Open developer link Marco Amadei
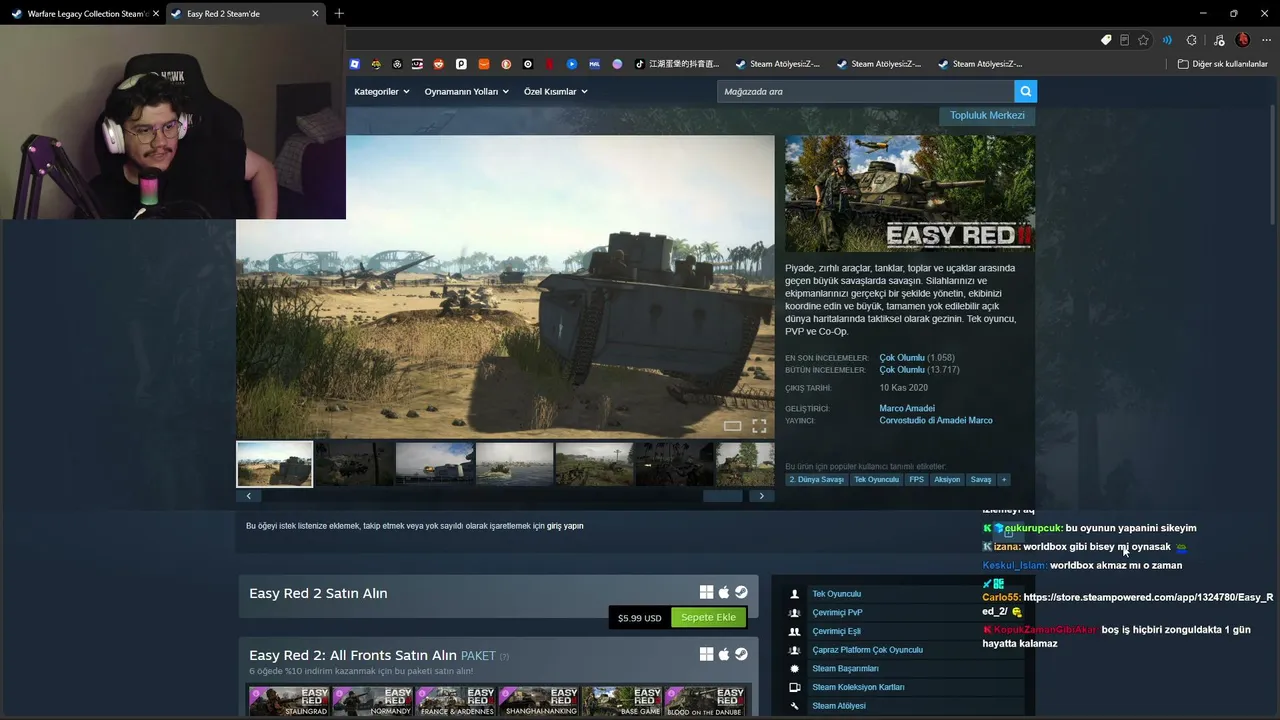The image size is (1280, 720). pos(907,408)
